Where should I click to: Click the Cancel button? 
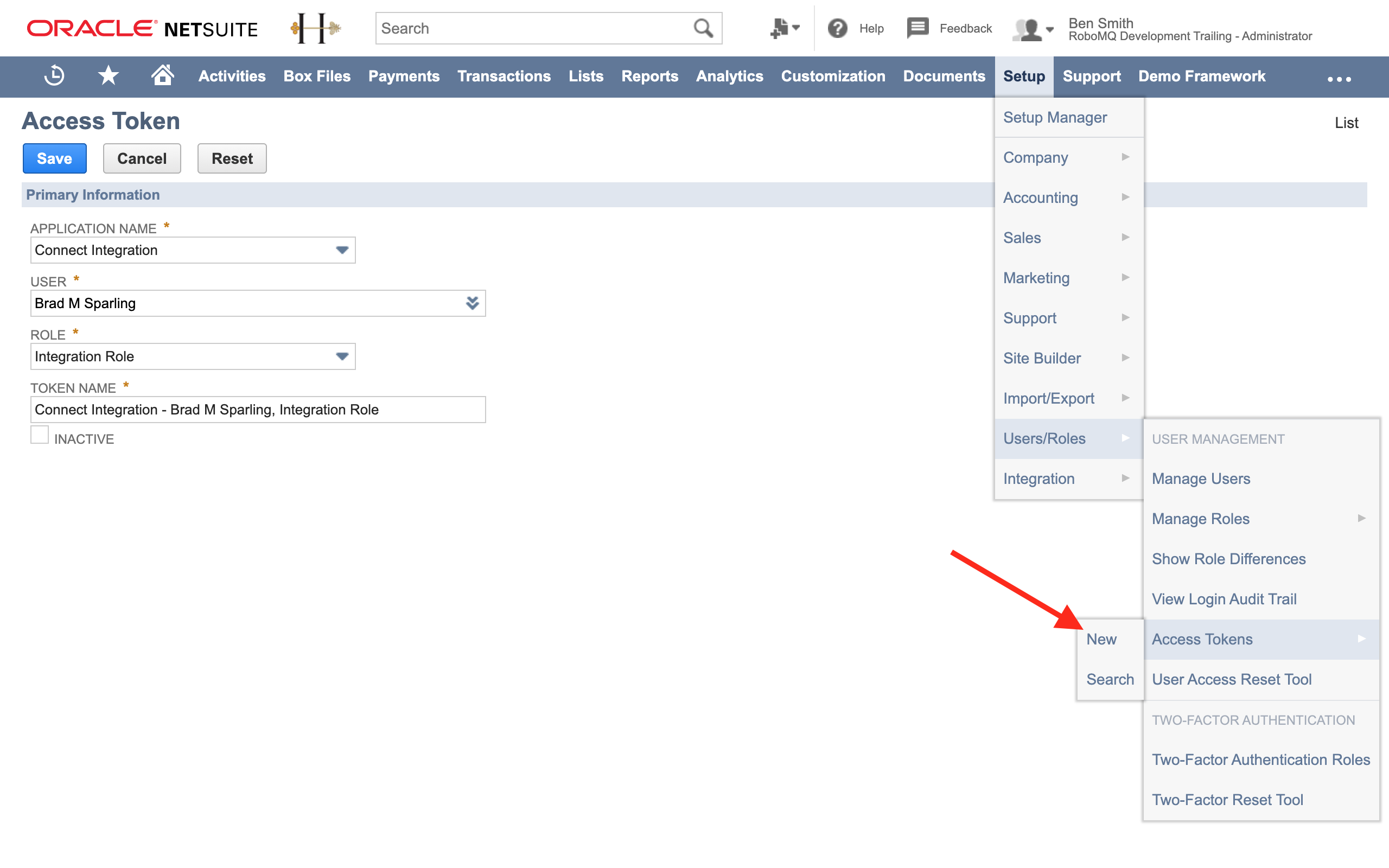pos(141,158)
